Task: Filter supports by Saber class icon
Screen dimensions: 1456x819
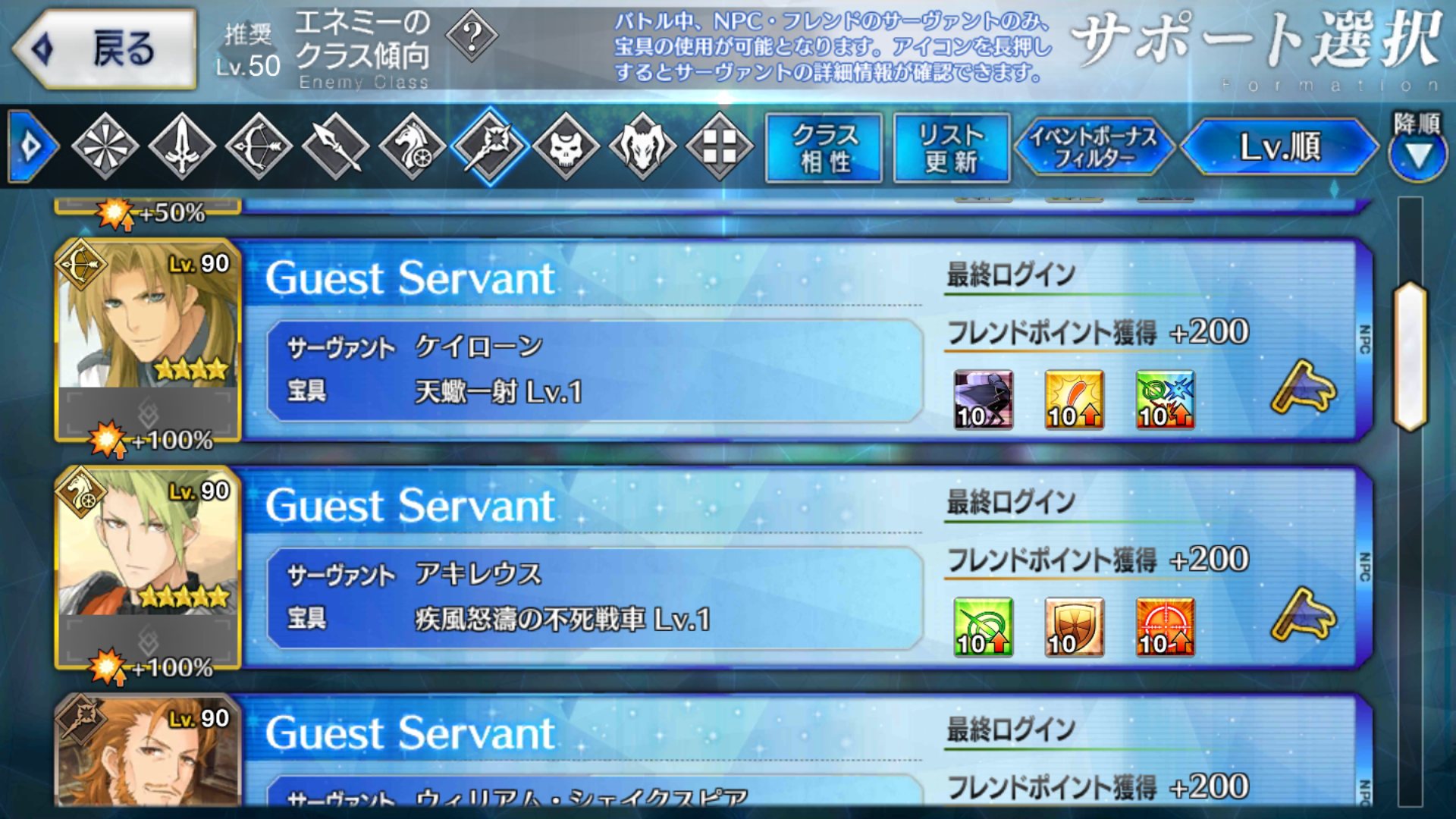Action: (182, 146)
